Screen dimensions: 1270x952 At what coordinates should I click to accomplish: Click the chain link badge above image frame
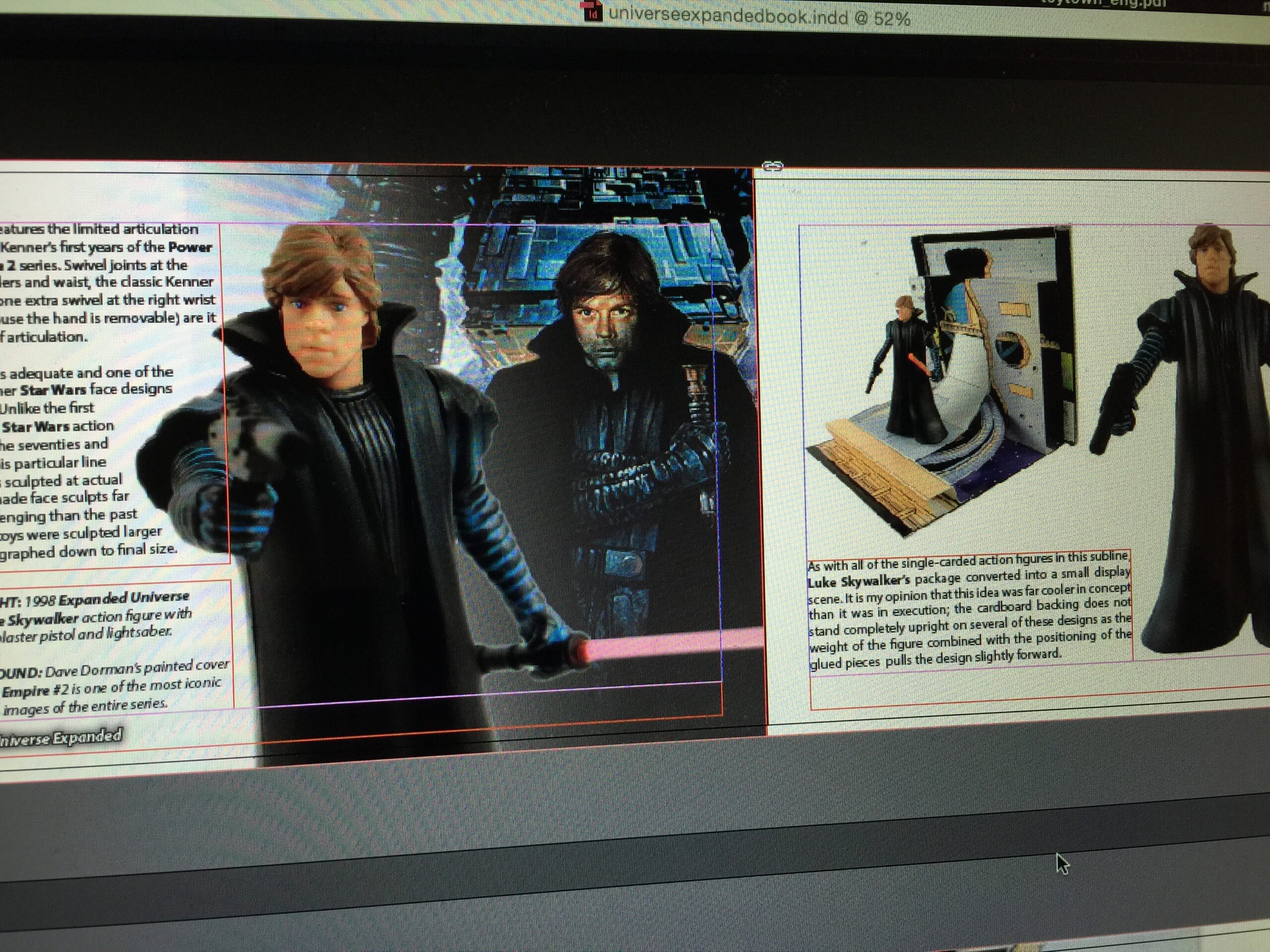[773, 167]
